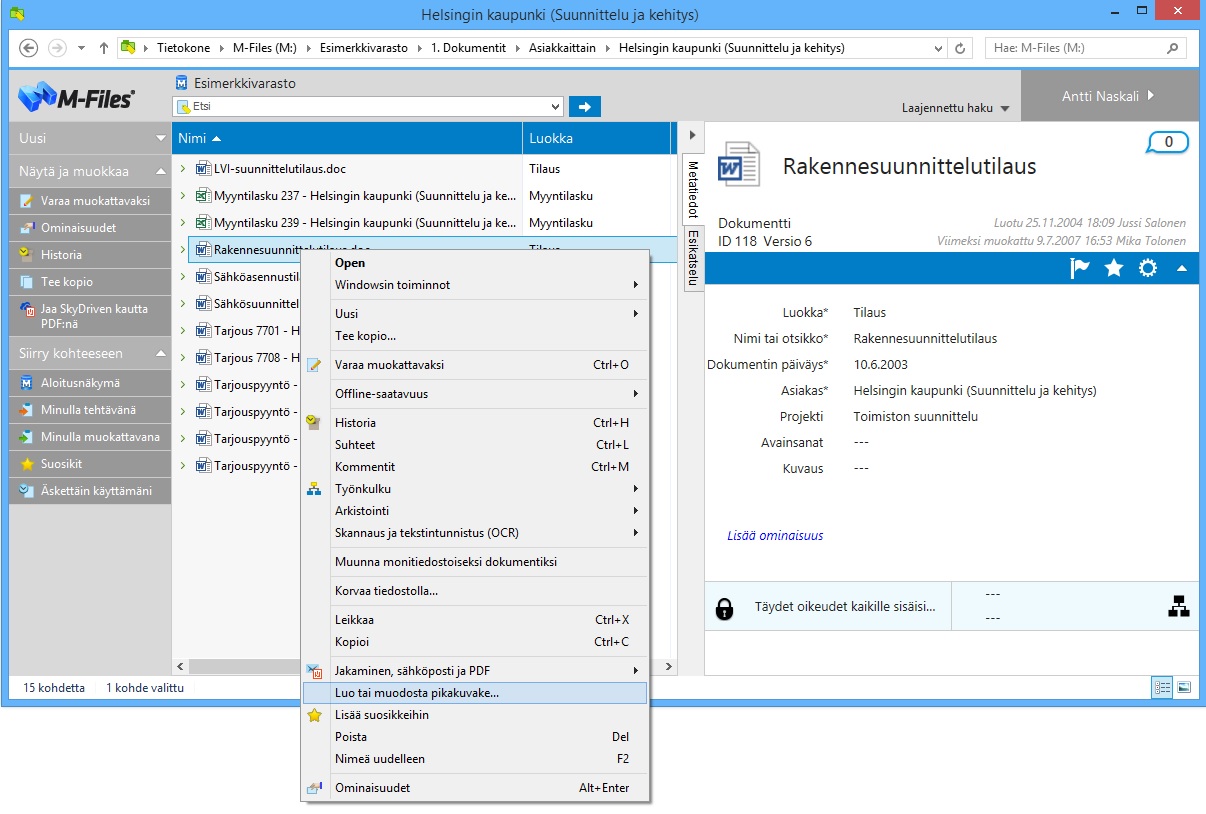Click the Explorer refresh button
The width and height of the screenshot is (1206, 814).
pyautogui.click(x=960, y=48)
